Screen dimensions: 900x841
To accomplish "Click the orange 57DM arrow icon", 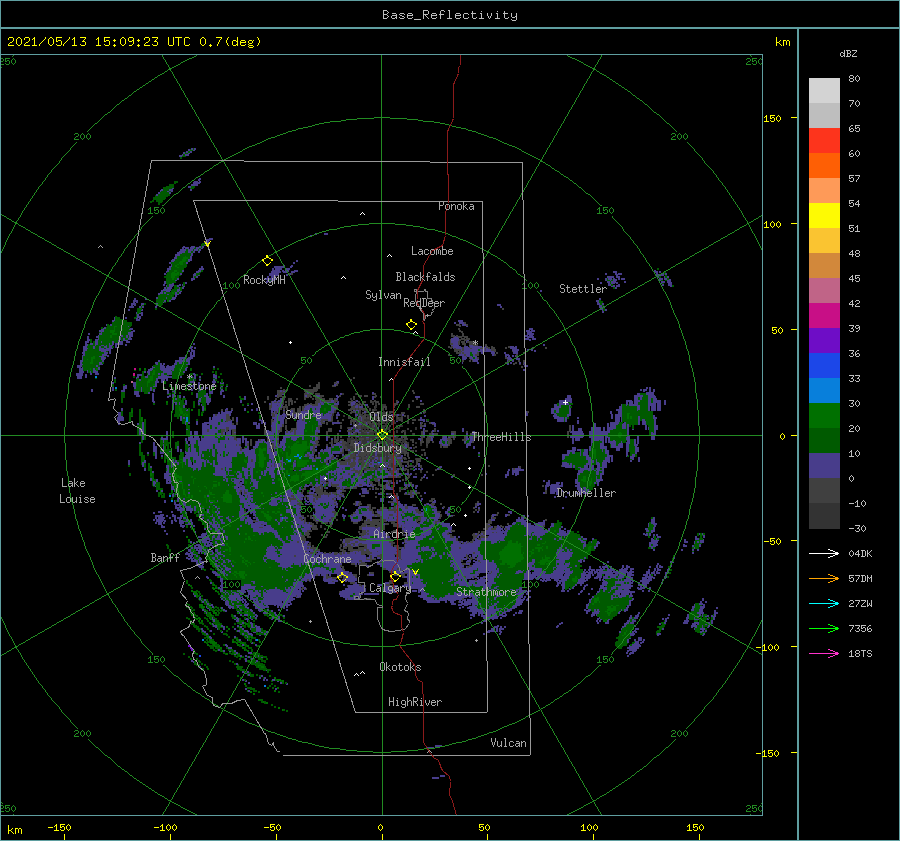I will tap(824, 579).
